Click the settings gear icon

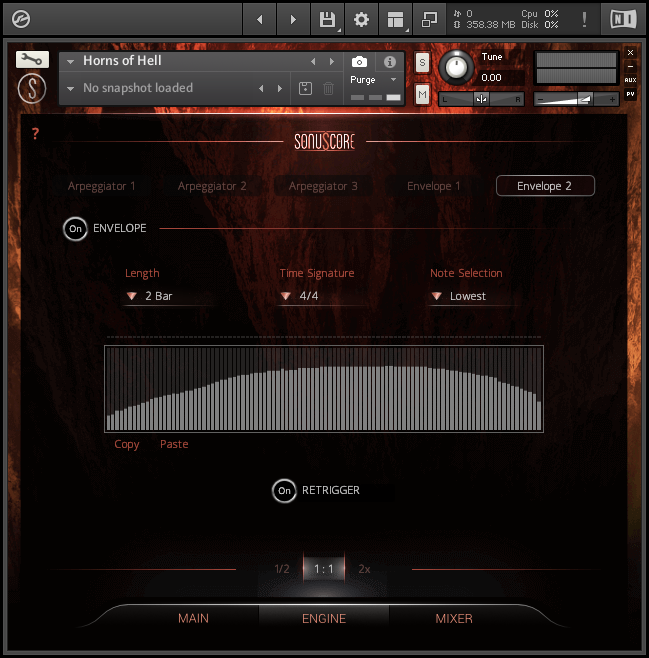coord(361,19)
